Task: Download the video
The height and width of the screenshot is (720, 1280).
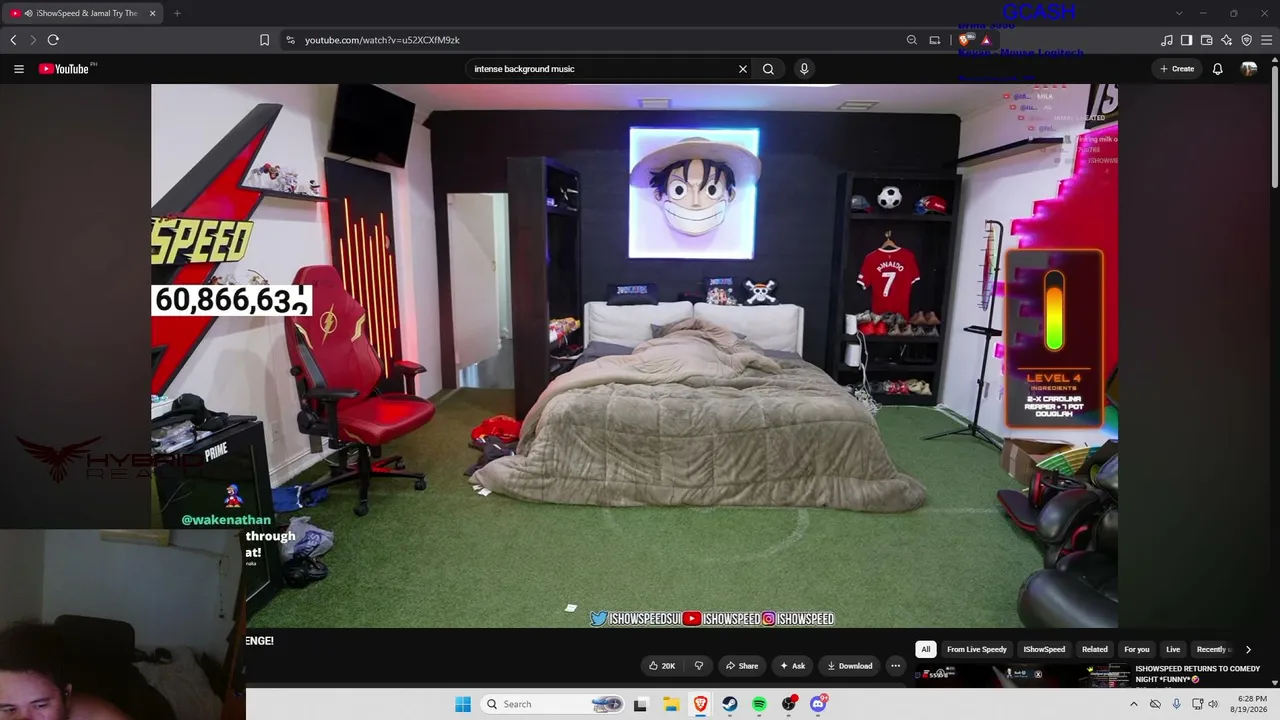Action: tap(849, 666)
